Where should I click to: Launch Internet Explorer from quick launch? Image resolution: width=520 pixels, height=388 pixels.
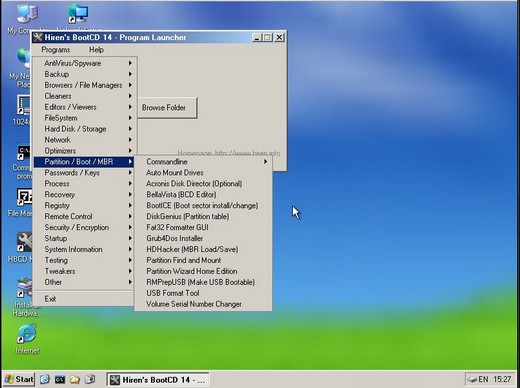(45, 379)
